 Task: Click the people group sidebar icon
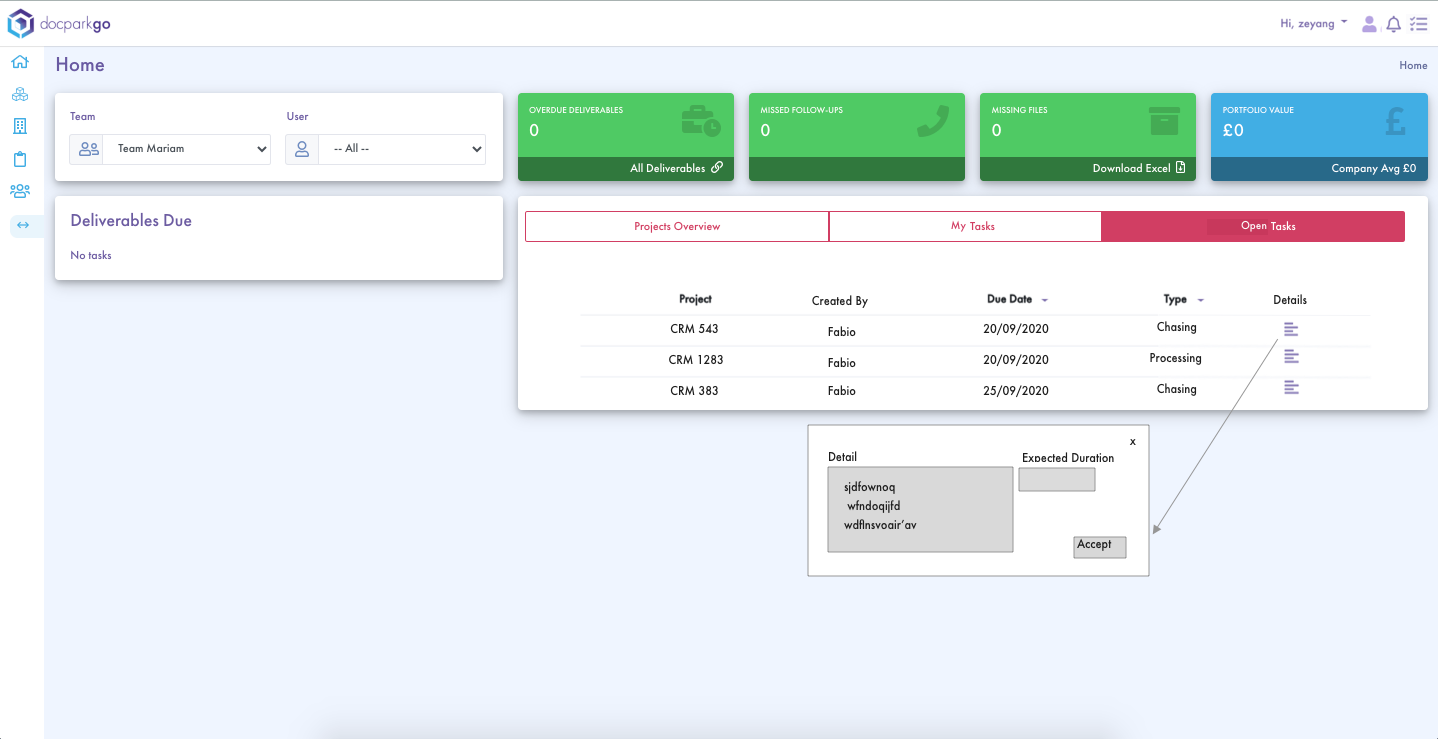[20, 191]
